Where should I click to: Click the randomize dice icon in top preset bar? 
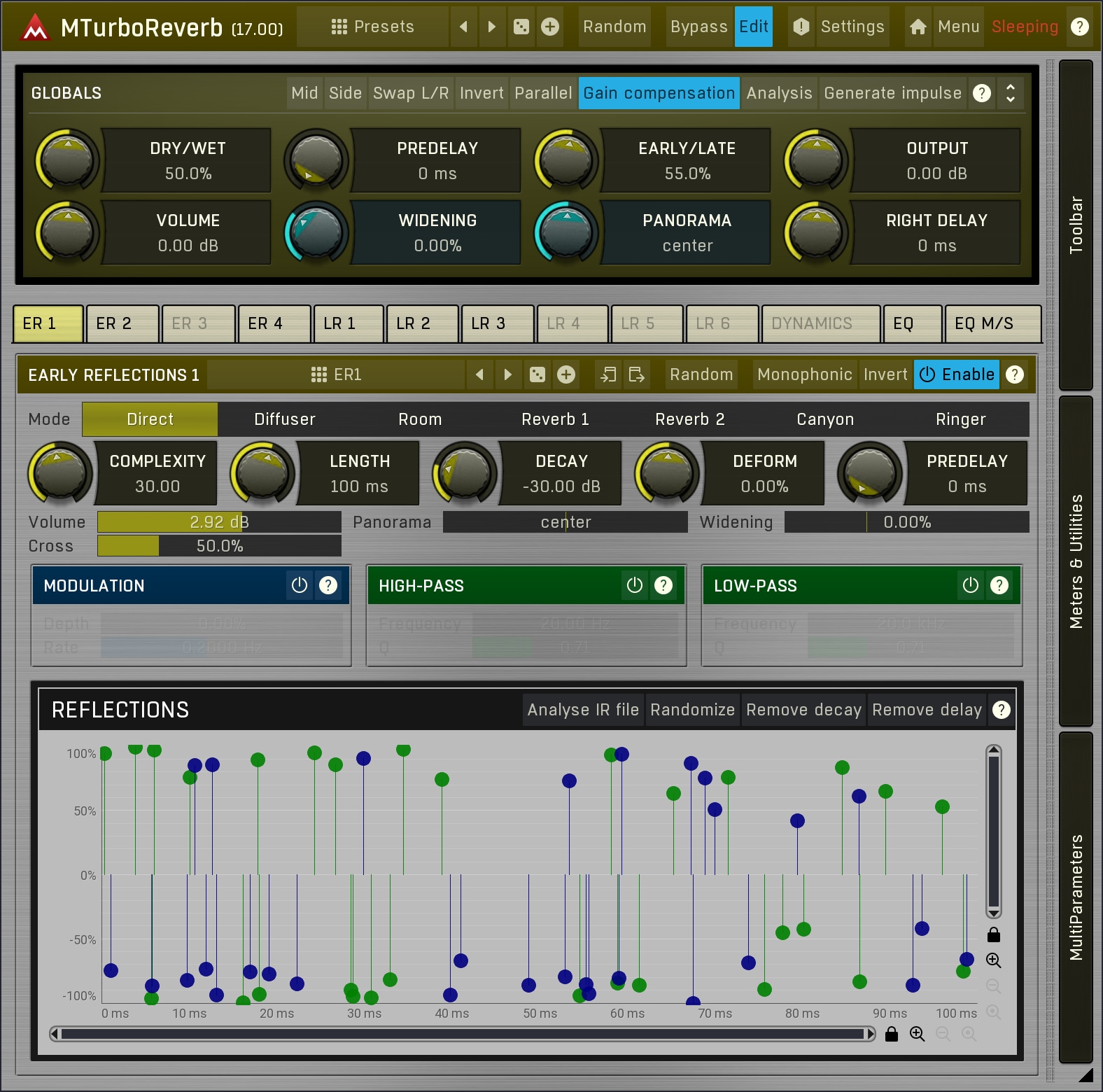point(521,27)
